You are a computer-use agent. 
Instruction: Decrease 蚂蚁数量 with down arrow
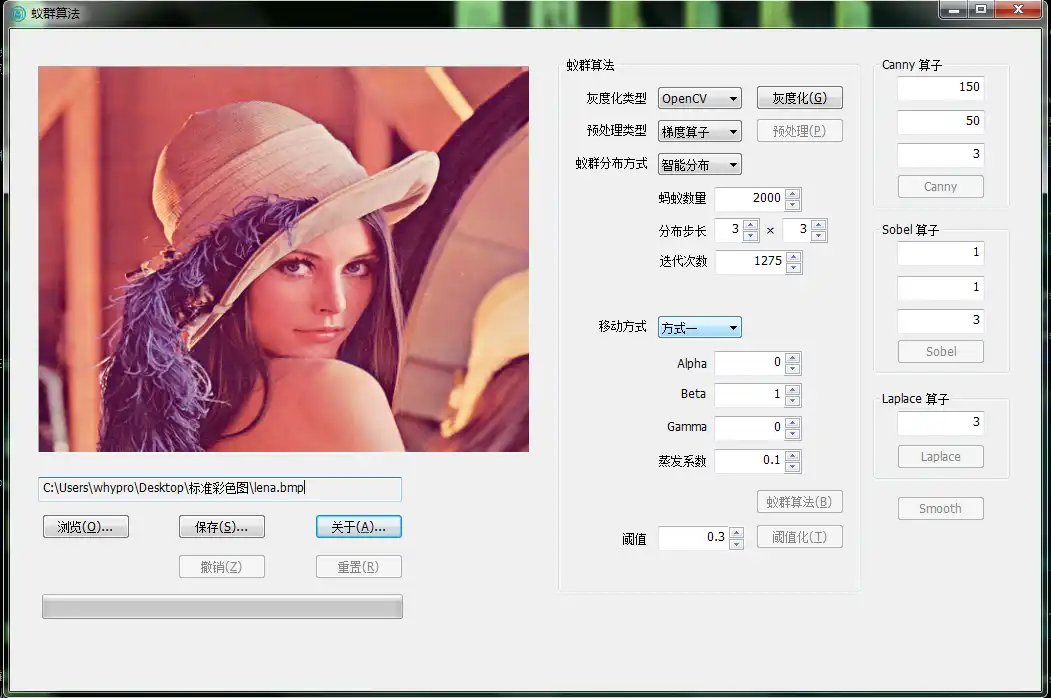pyautogui.click(x=792, y=204)
